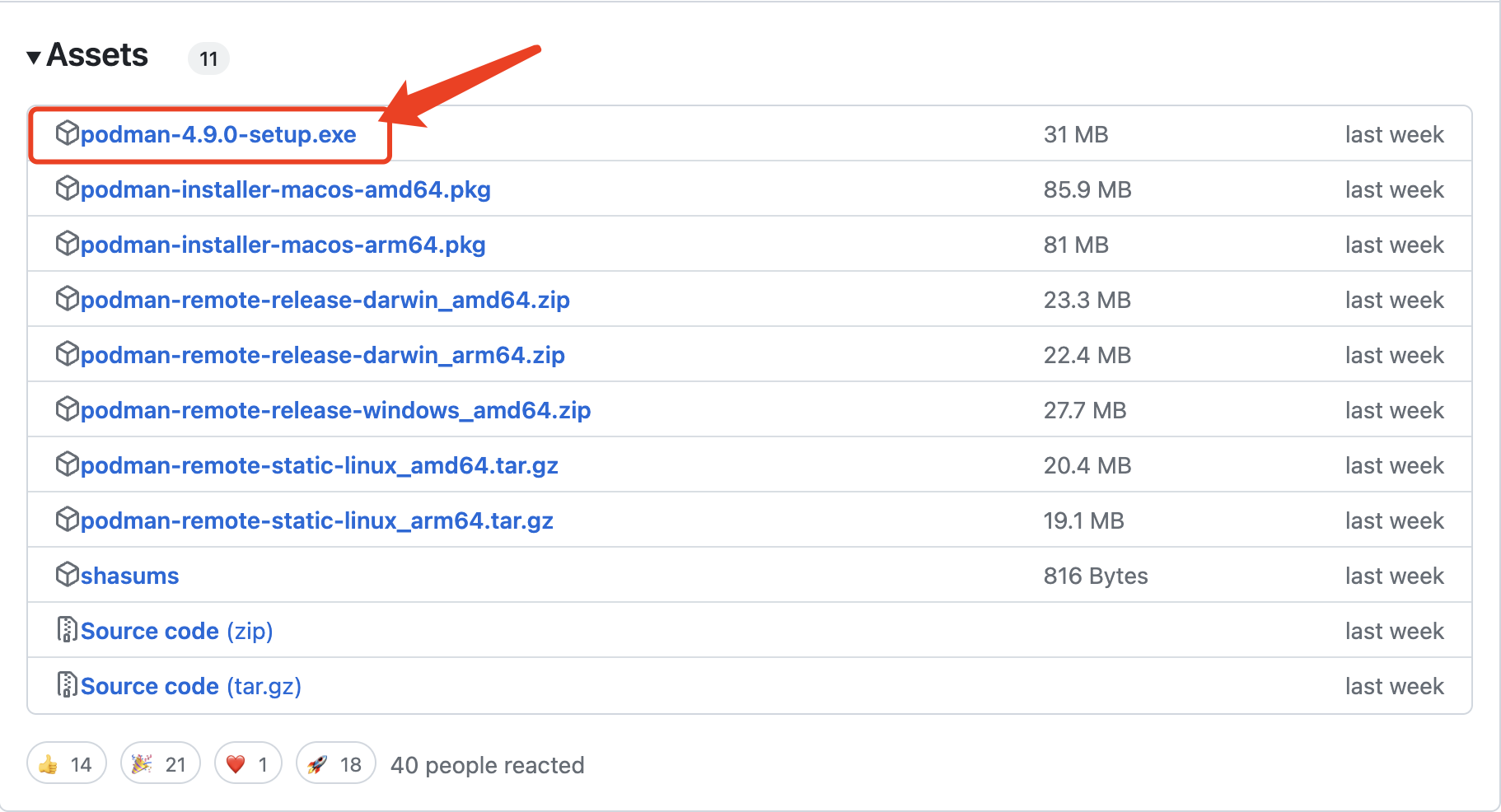Open the shasums file link
The width and height of the screenshot is (1501, 812).
[x=129, y=576]
